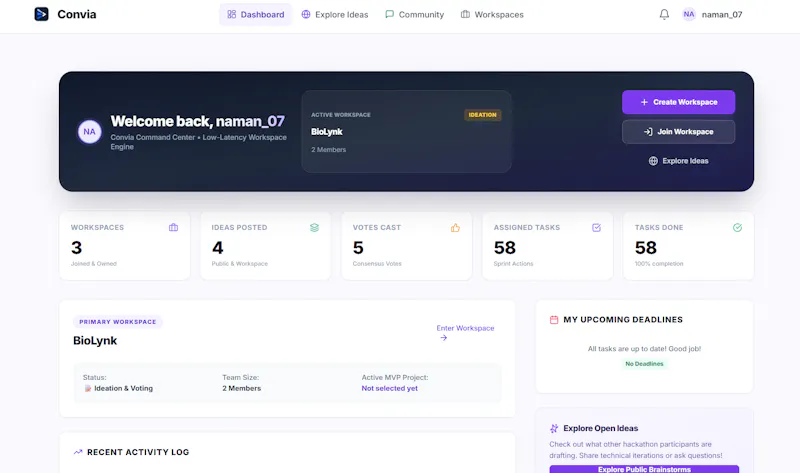Click the large NA avatar in the welcome banner

(x=89, y=132)
